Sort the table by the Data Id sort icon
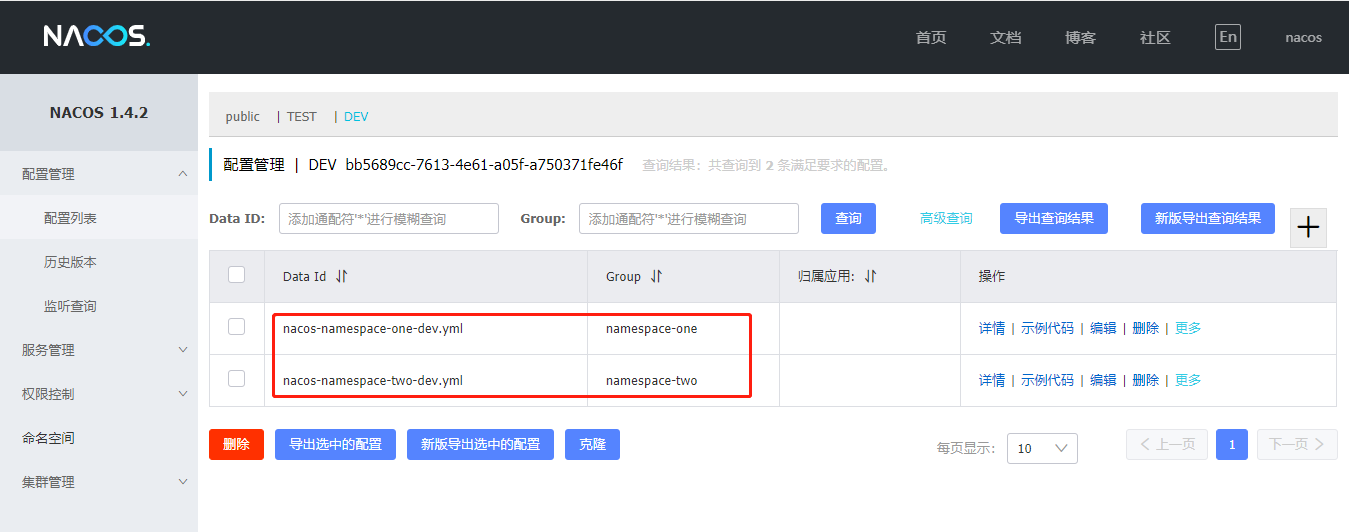Screen dimensions: 1349x532 tap(342, 276)
